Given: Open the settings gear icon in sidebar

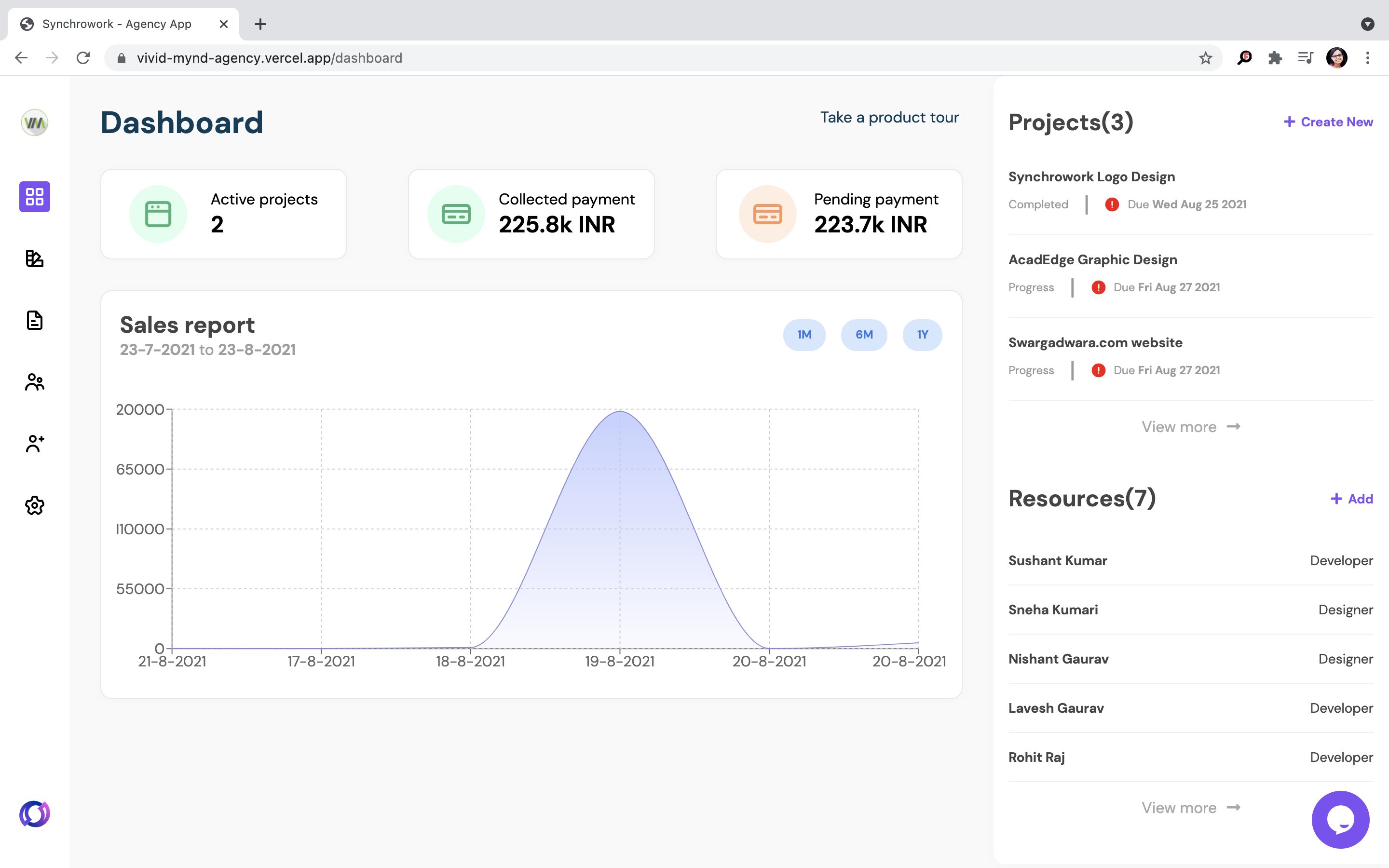Looking at the screenshot, I should [34, 505].
